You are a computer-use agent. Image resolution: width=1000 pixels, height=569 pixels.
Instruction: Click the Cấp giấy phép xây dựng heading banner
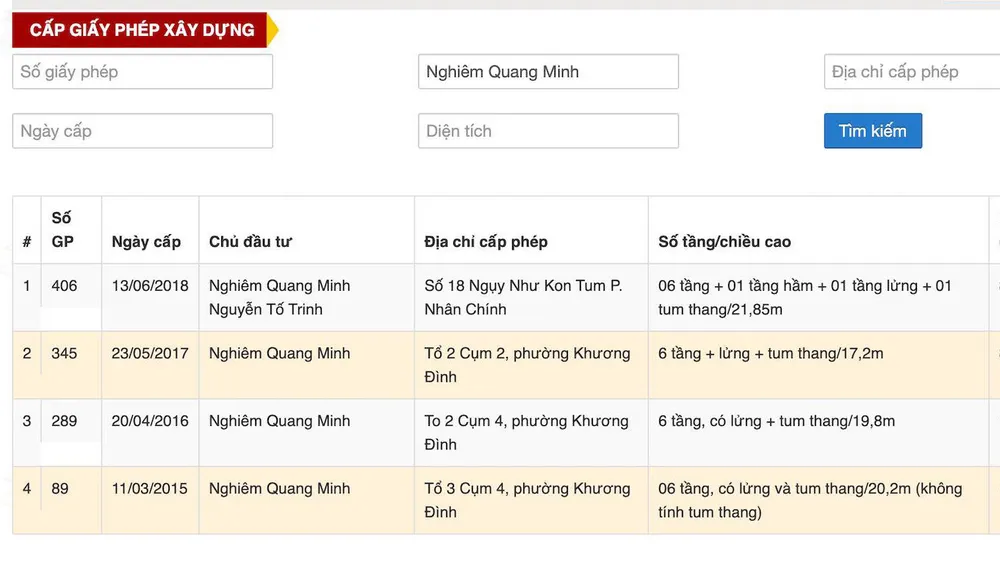point(145,30)
